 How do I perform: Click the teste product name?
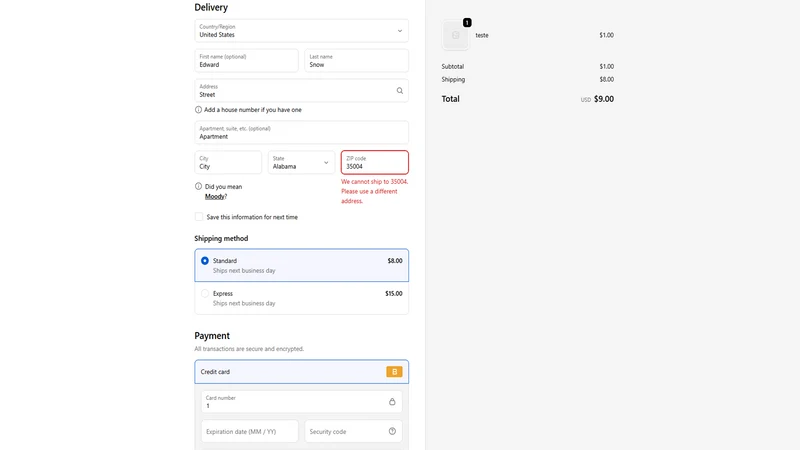pyautogui.click(x=482, y=35)
